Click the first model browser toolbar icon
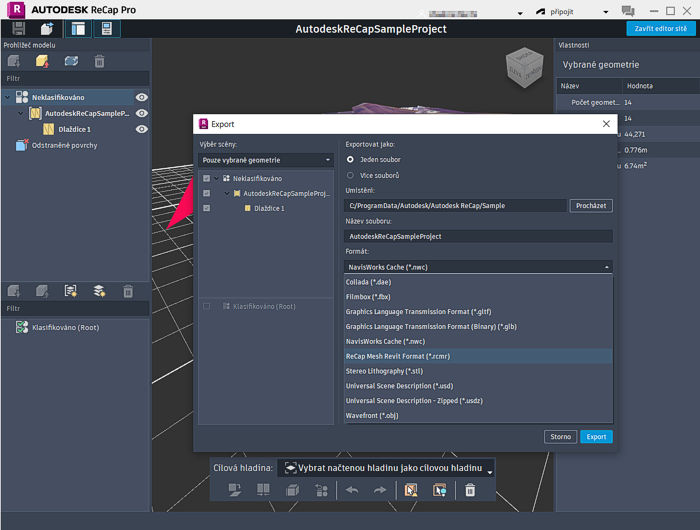 point(14,61)
